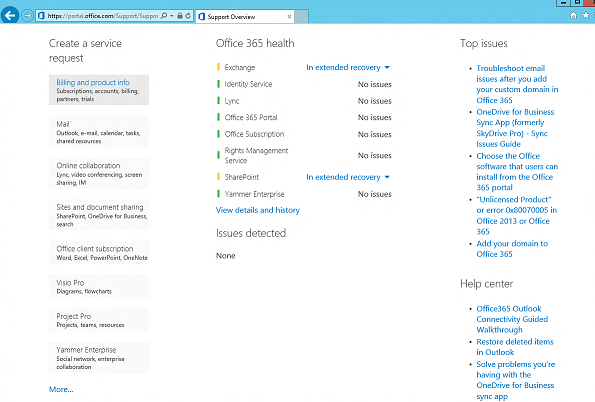The width and height of the screenshot is (595, 402).
Task: Open Sites and document sharing request tile
Action: click(x=99, y=215)
